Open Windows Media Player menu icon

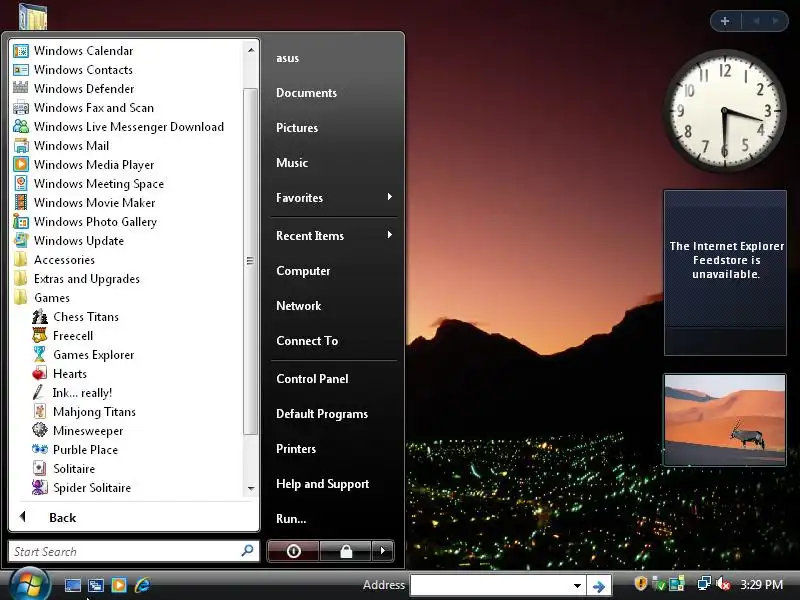pyautogui.click(x=21, y=164)
